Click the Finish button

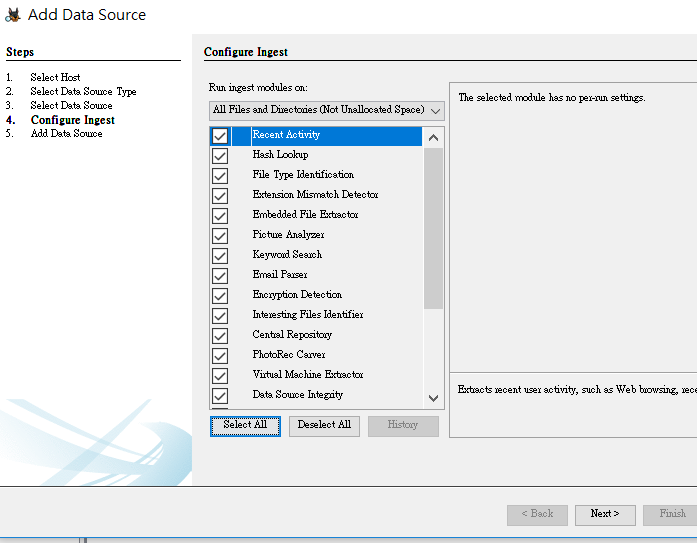coord(671,515)
